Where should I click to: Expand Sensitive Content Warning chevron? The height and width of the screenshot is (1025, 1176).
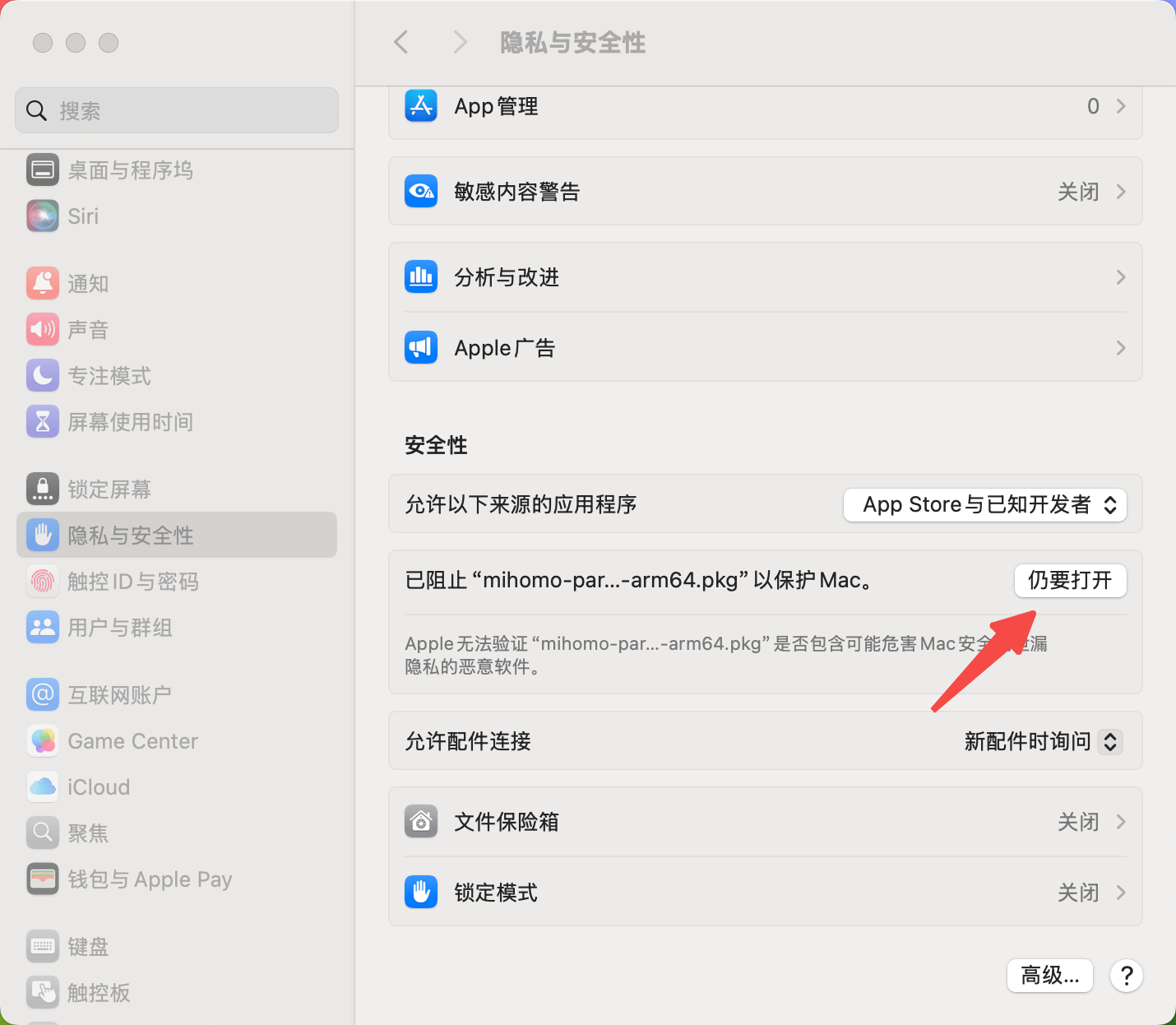point(1120,192)
